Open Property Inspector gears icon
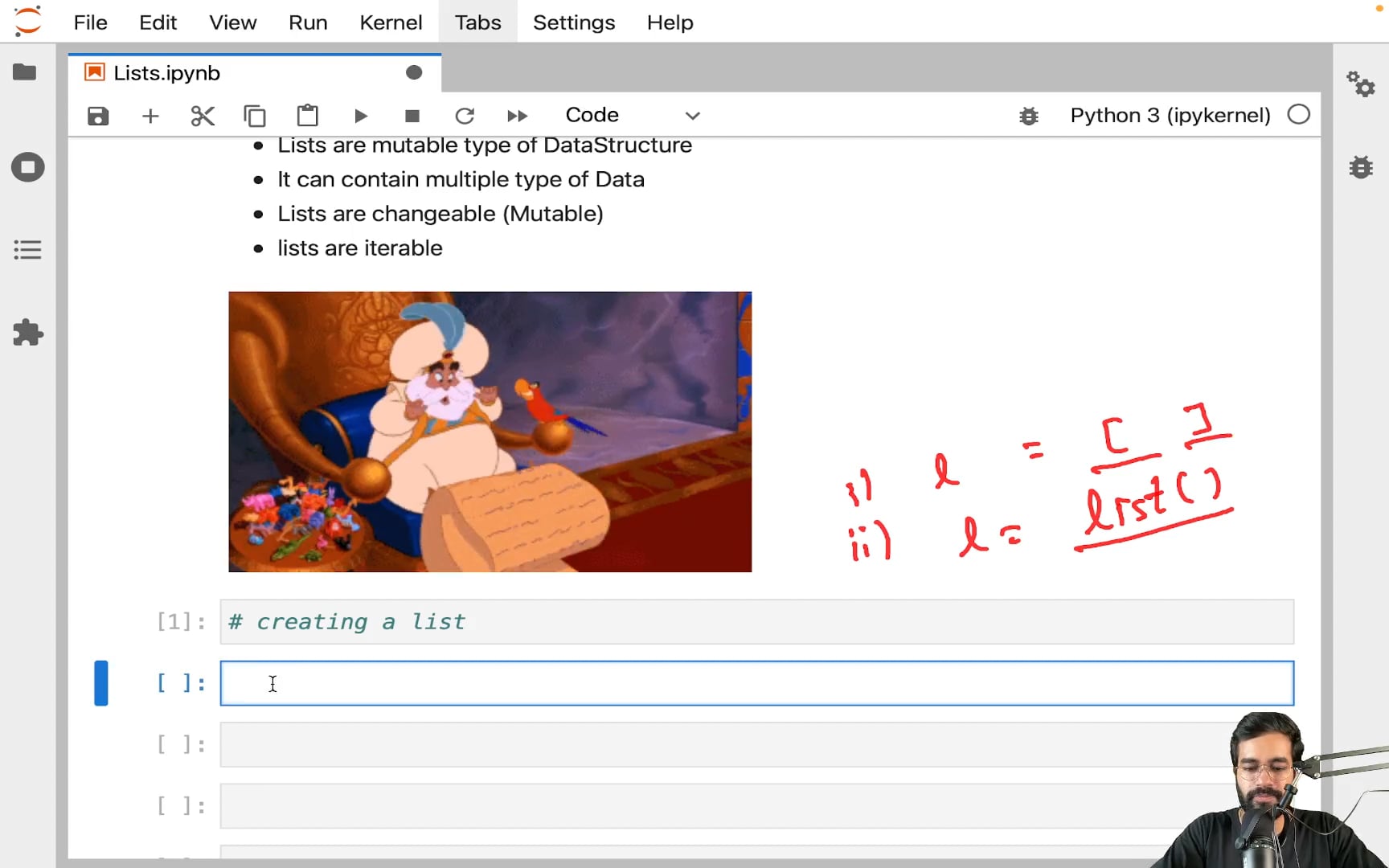Viewport: 1389px width, 868px height. pyautogui.click(x=1361, y=84)
